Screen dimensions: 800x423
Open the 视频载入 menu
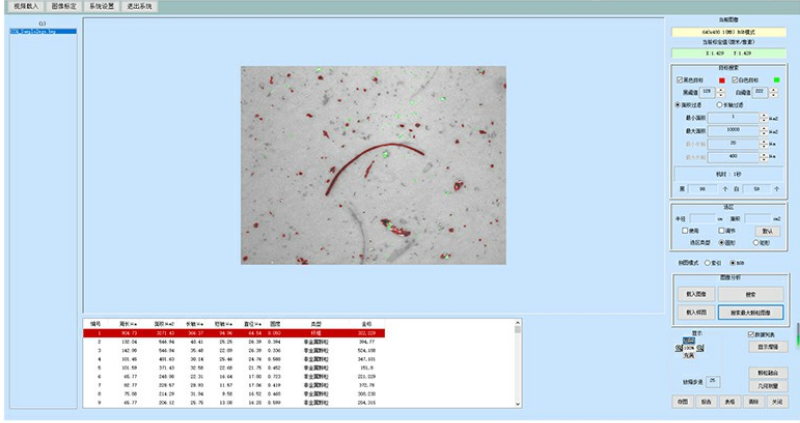20,6
